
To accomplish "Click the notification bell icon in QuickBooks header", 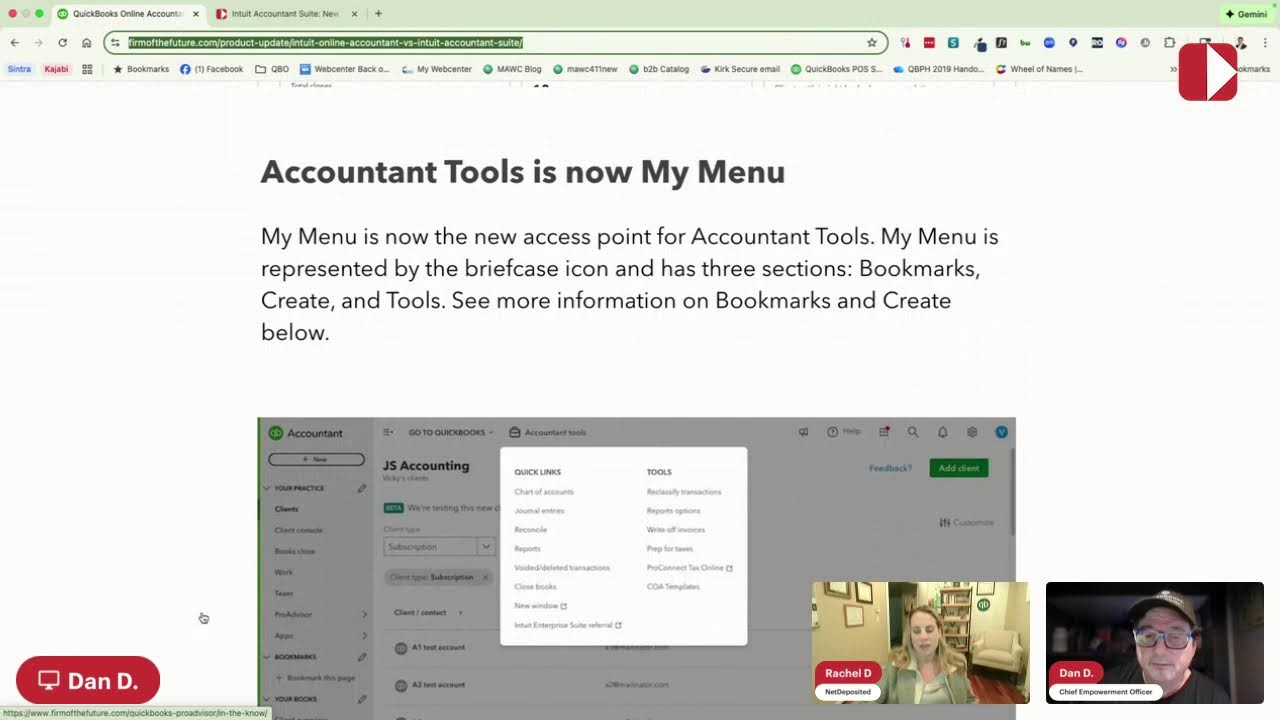I will click(x=942, y=432).
